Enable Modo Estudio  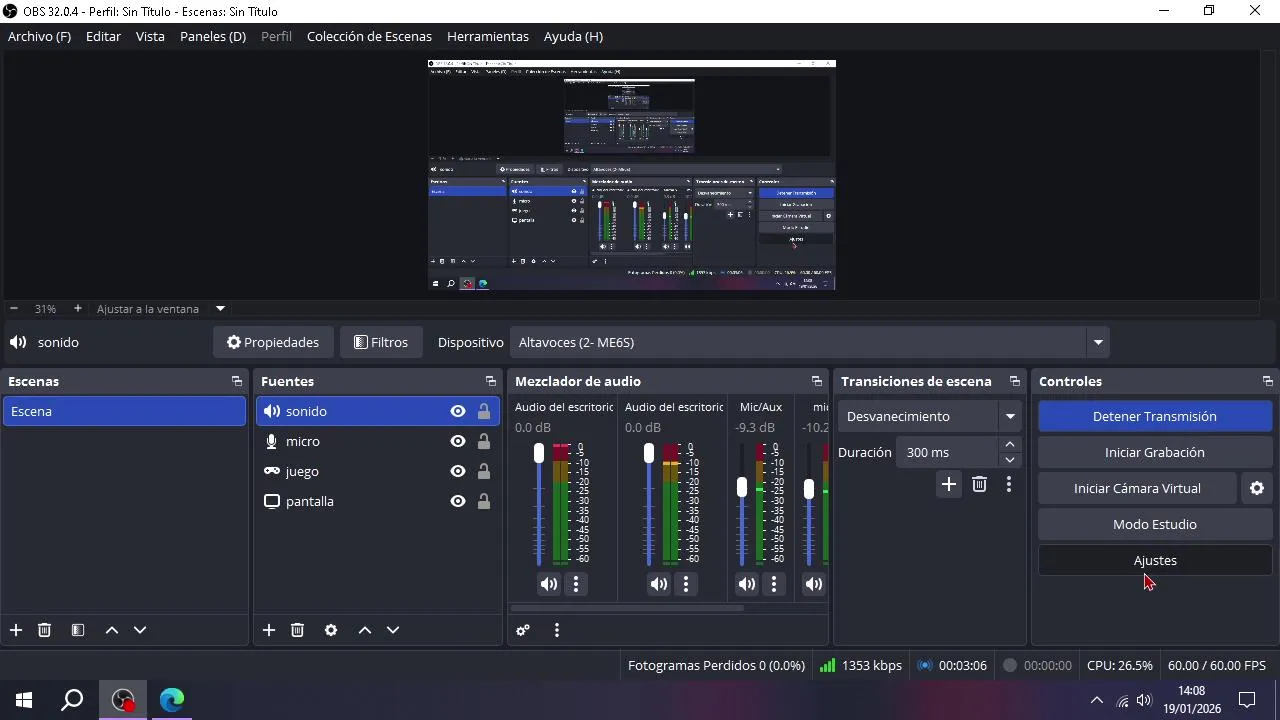(1155, 524)
